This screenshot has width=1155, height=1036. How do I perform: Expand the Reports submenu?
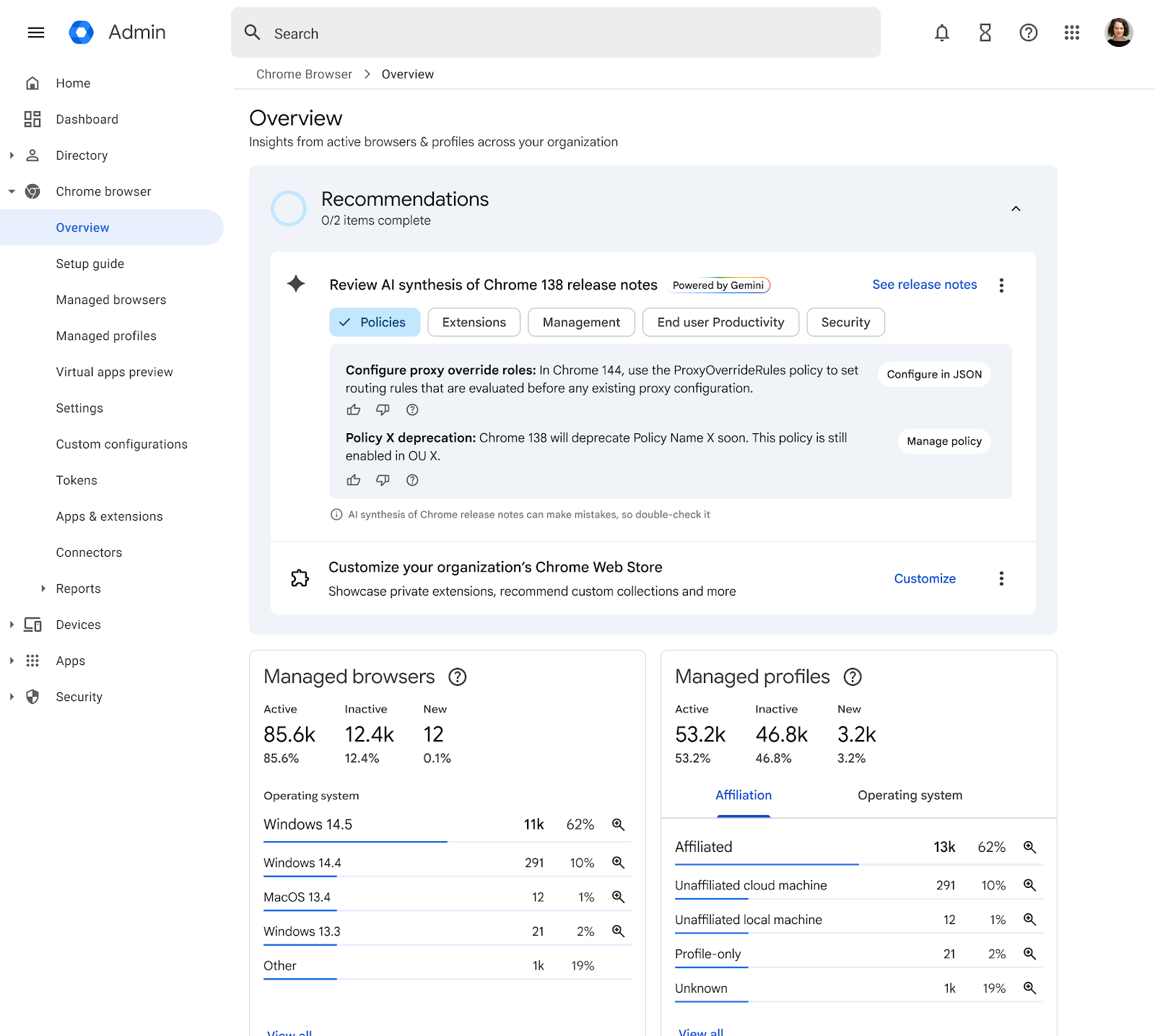[x=43, y=588]
